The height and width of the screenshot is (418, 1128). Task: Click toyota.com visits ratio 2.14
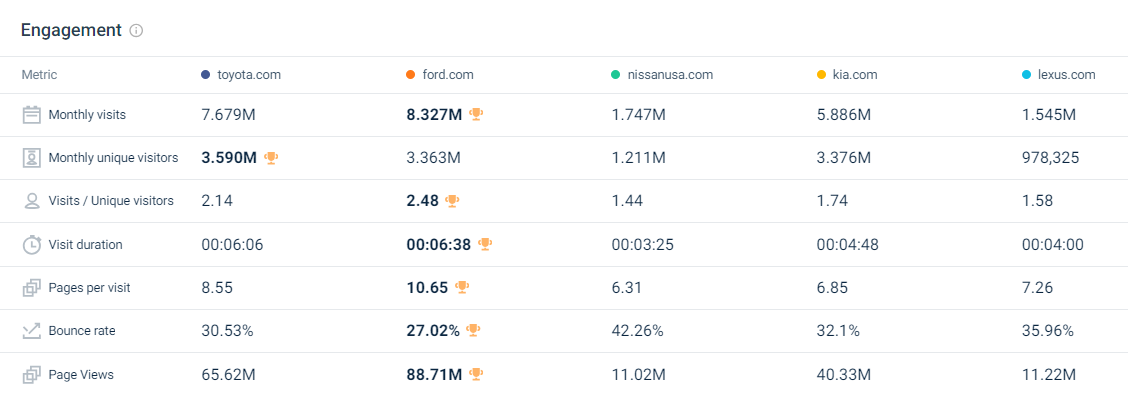coord(217,201)
